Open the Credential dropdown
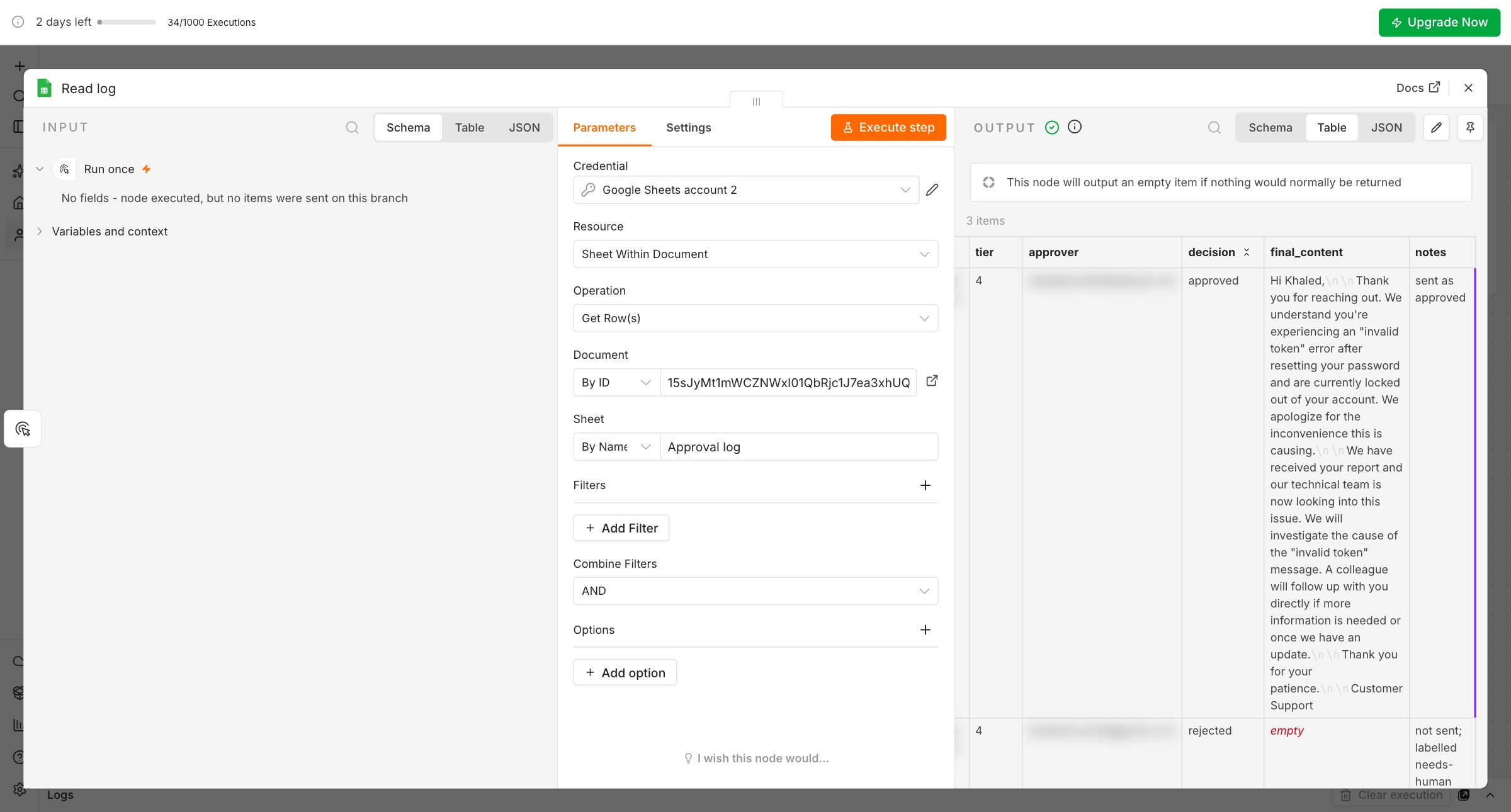 click(746, 190)
